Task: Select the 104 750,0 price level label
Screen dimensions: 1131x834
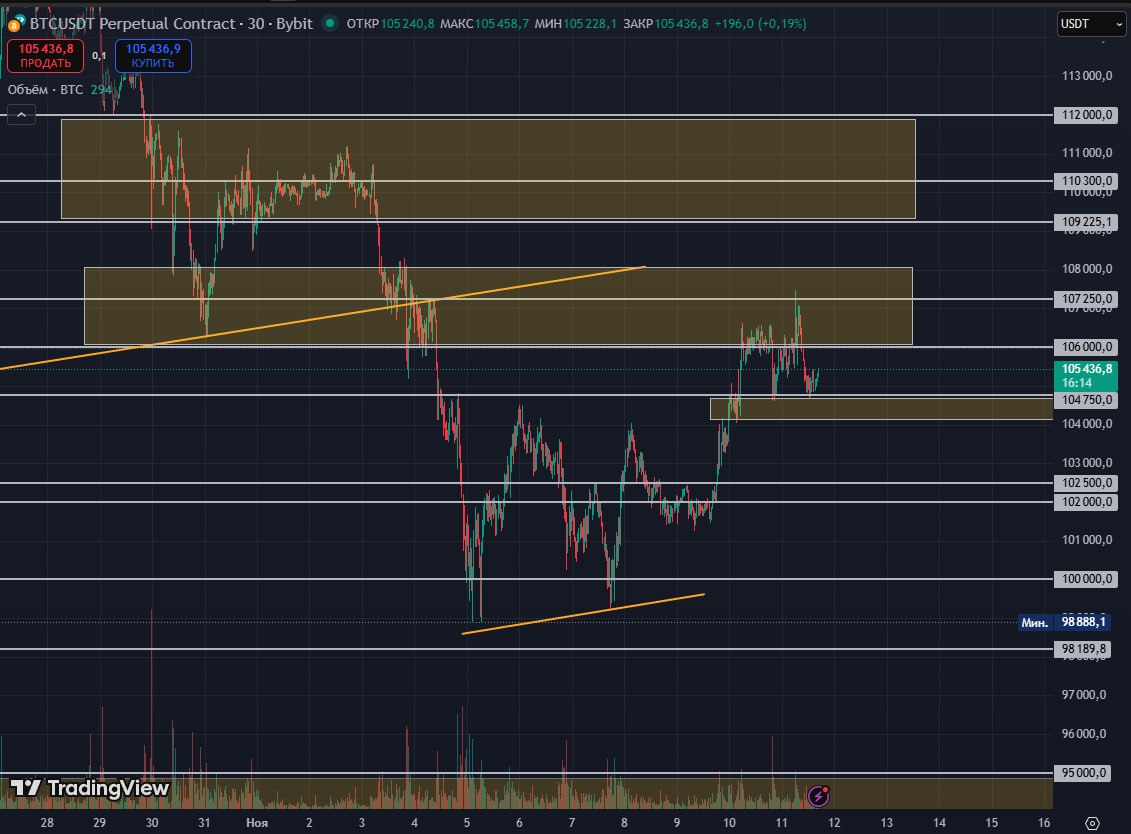Action: [x=1086, y=399]
